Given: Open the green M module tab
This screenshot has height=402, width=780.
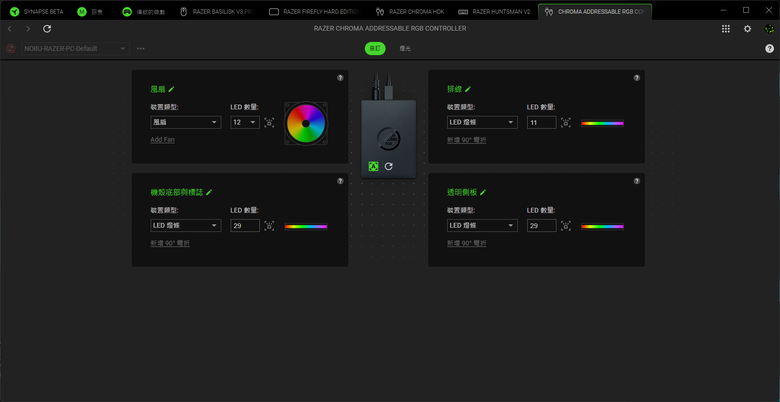Looking at the screenshot, I should point(88,11).
